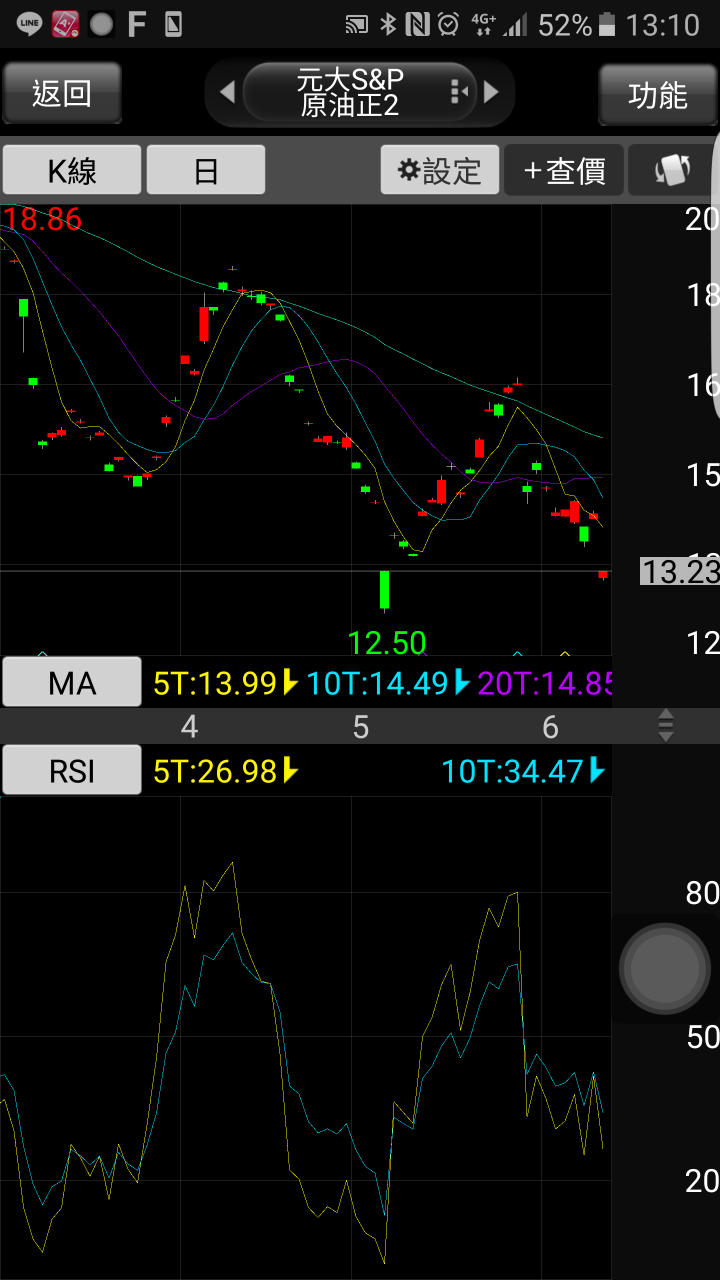Viewport: 720px width, 1280px height.
Task: Tap the +查價 price lookup button
Action: (564, 170)
